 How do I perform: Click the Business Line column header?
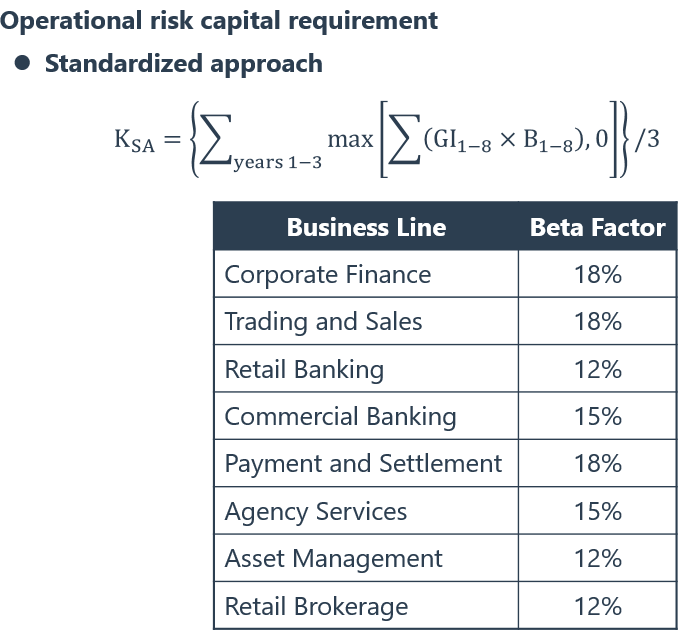(x=366, y=227)
